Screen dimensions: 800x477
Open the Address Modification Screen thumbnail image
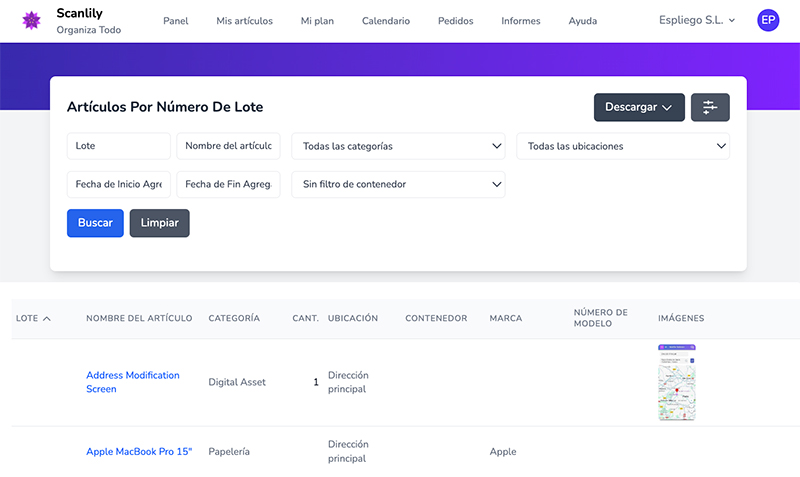677,382
